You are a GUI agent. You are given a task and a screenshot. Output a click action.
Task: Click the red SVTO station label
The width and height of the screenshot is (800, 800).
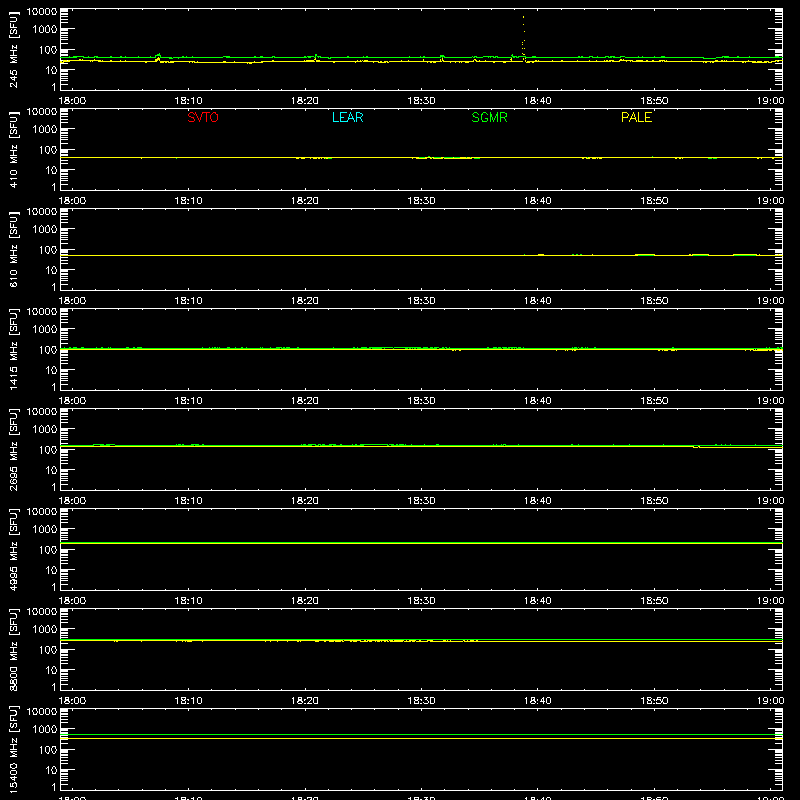203,117
